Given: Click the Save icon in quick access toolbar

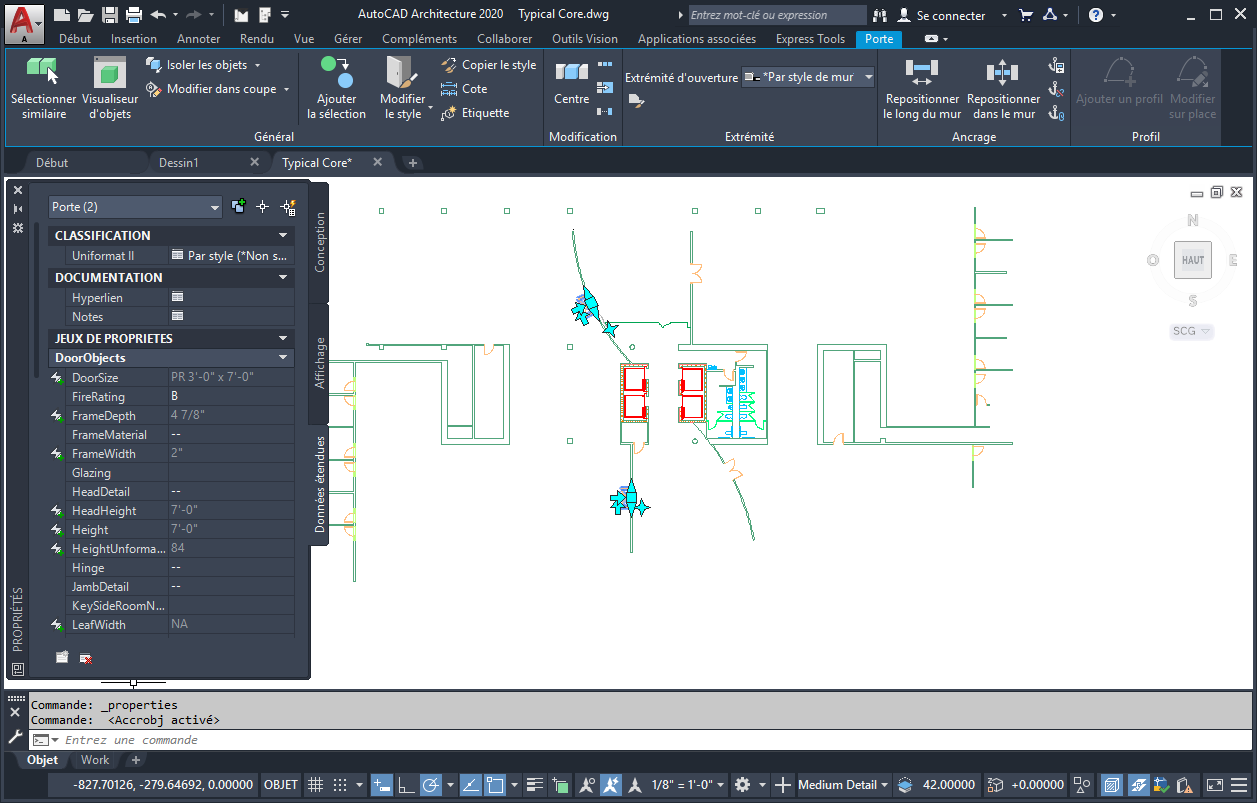Looking at the screenshot, I should click(109, 15).
